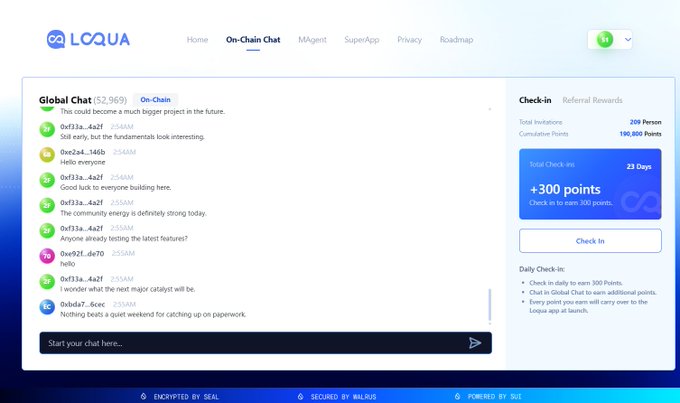Click 'POWERED BY SUI' footer text
Viewport: 680px width, 403px height.
[x=494, y=396]
